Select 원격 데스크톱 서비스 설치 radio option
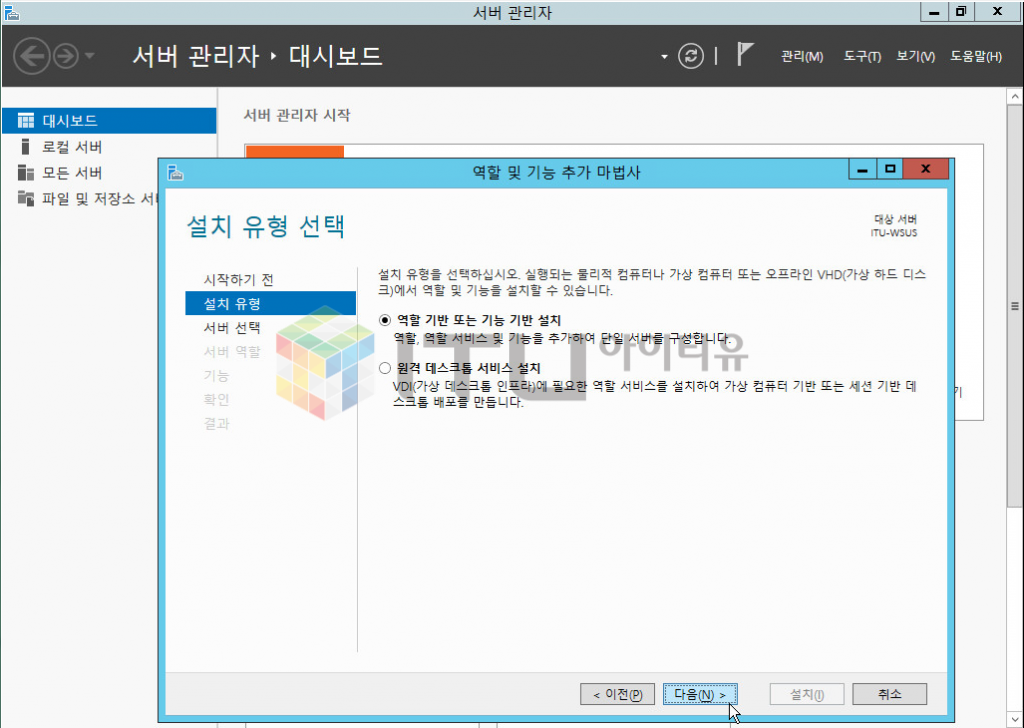 [x=386, y=369]
